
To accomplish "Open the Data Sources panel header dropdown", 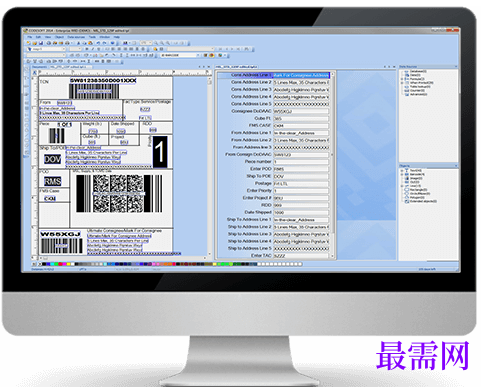I will click(456, 67).
